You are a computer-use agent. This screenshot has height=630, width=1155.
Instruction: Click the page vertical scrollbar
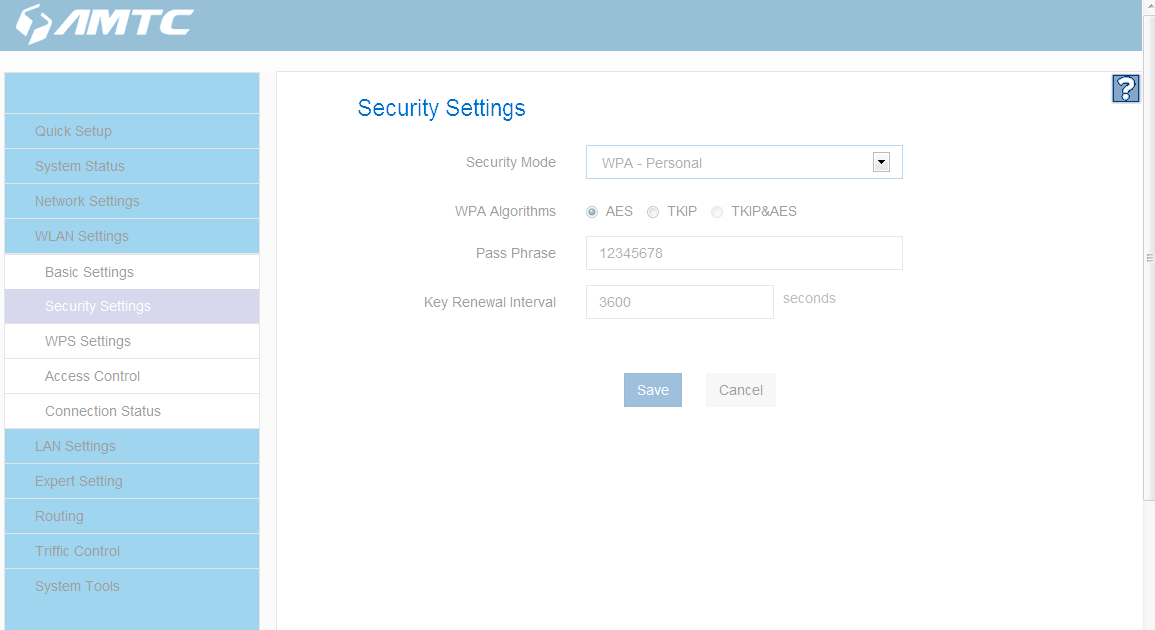coord(1148,258)
